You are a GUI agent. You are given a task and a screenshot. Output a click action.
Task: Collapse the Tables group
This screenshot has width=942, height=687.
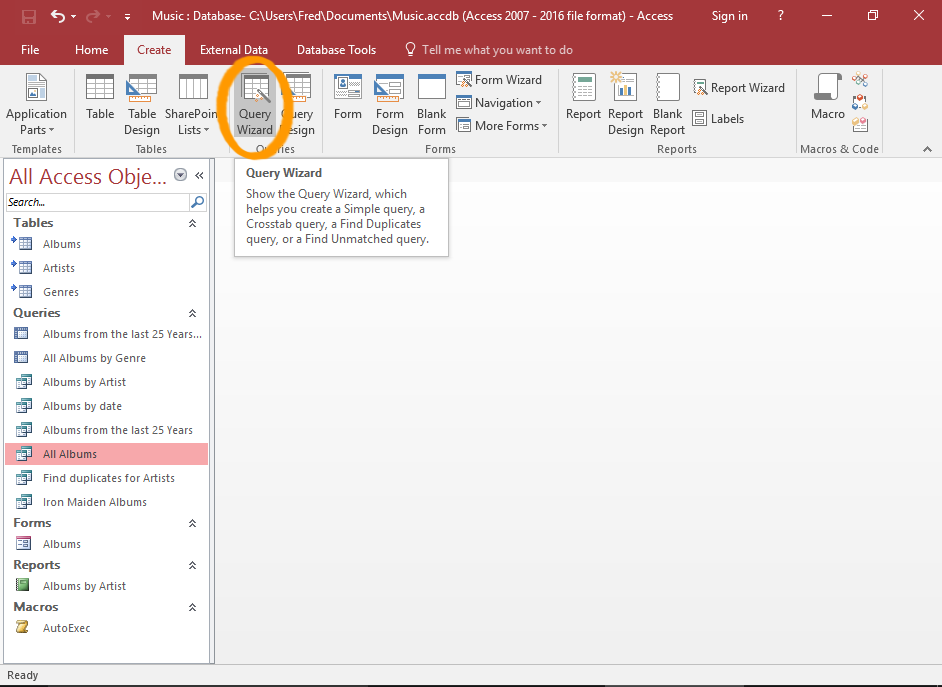pos(192,223)
